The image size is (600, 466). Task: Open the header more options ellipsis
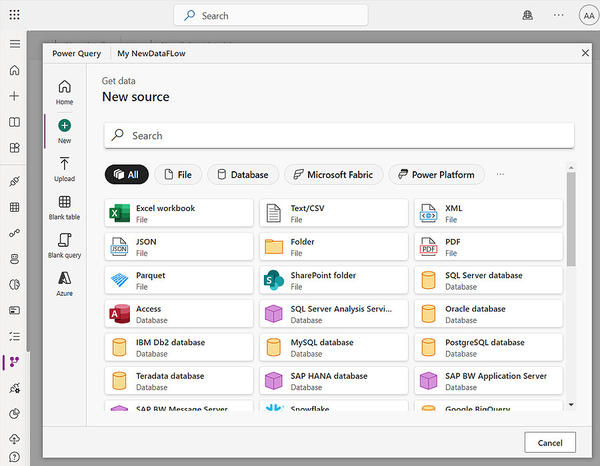pyautogui.click(x=558, y=15)
